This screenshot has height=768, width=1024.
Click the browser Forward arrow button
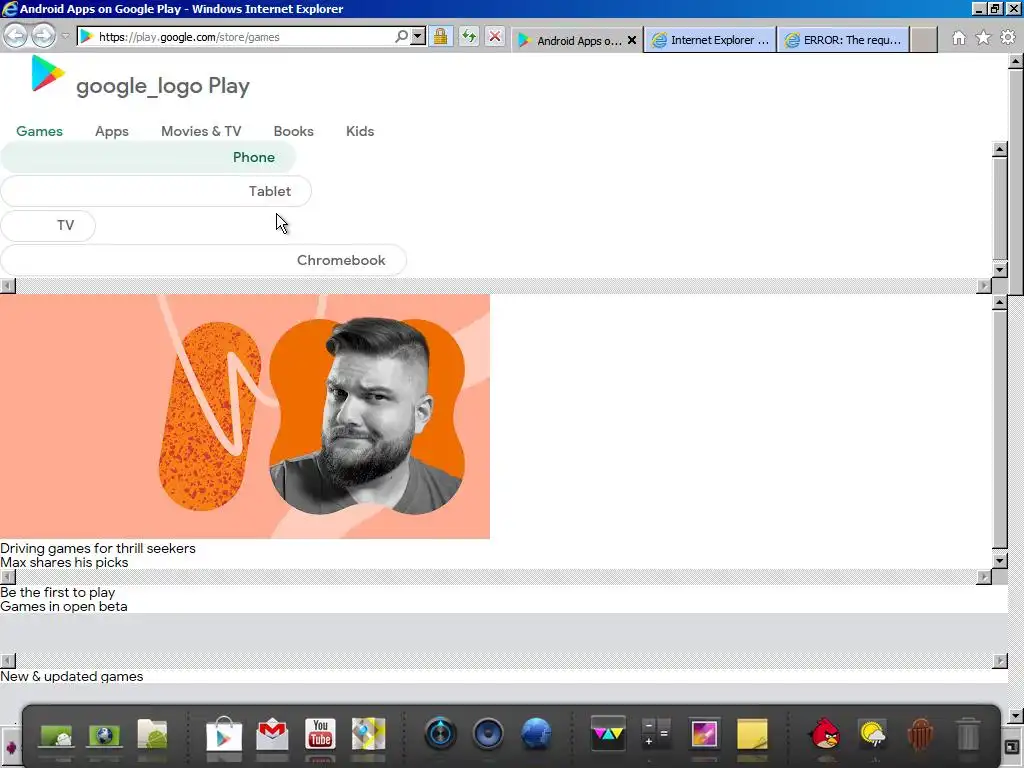tap(43, 36)
